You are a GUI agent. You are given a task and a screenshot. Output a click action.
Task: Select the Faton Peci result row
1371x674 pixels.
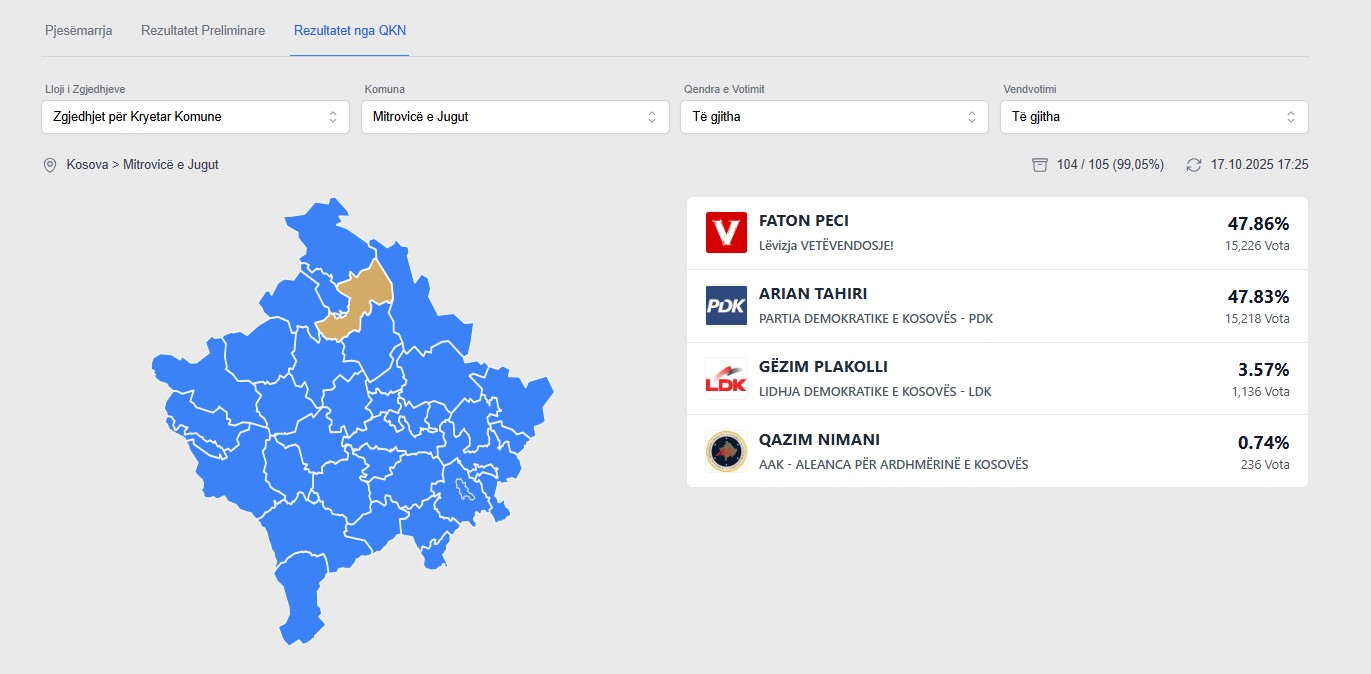[x=997, y=233]
